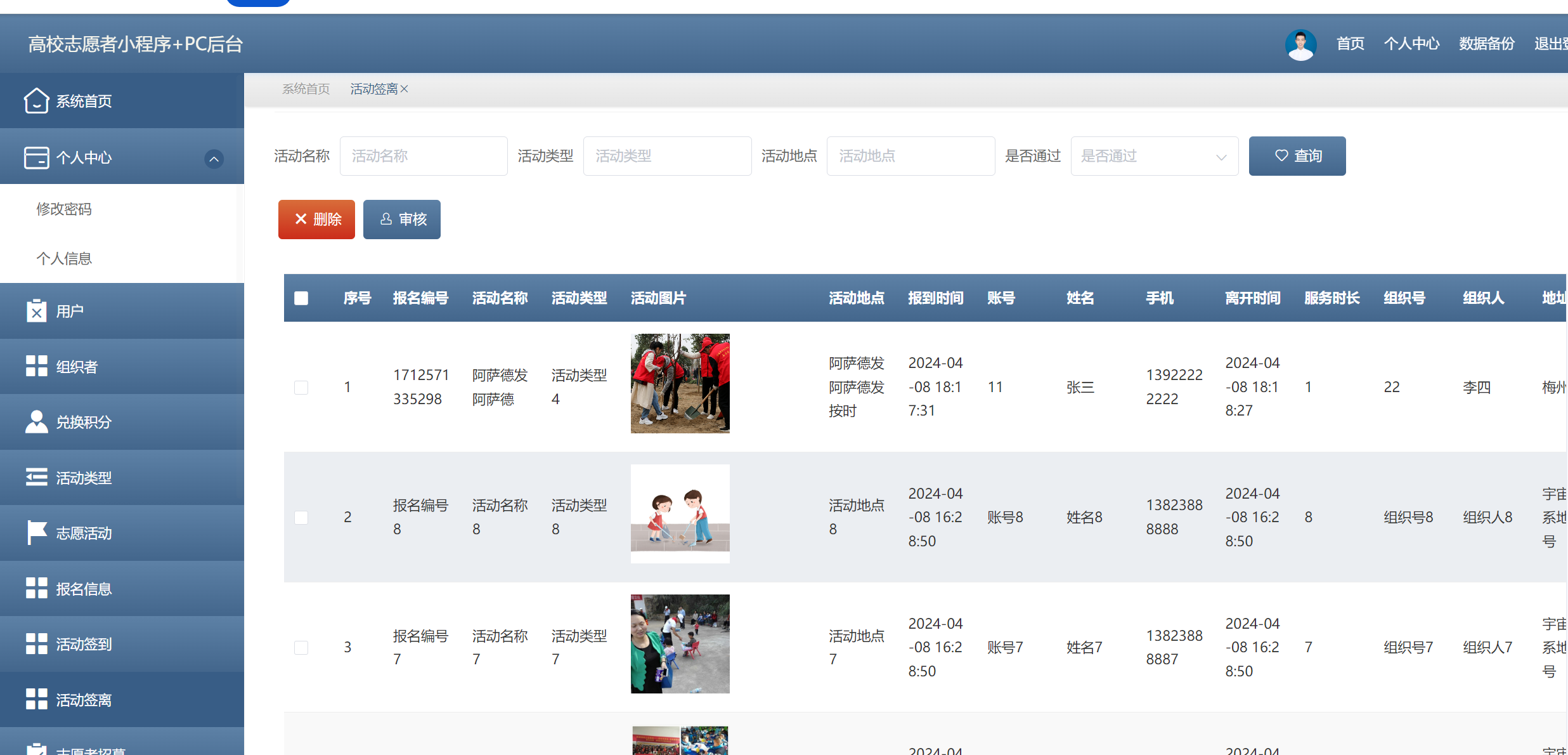Click the user avatar in the header

[1300, 44]
